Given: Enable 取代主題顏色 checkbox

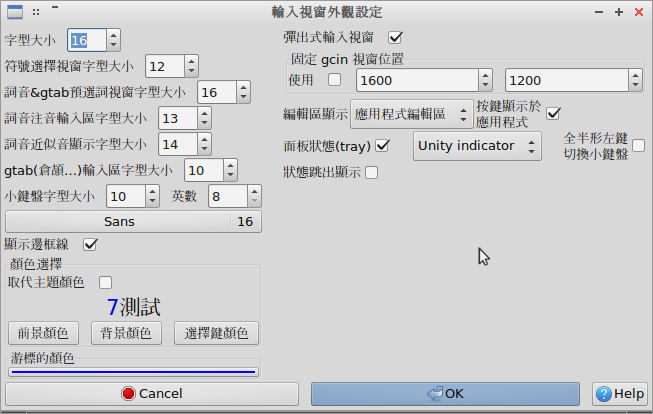Looking at the screenshot, I should tap(105, 282).
